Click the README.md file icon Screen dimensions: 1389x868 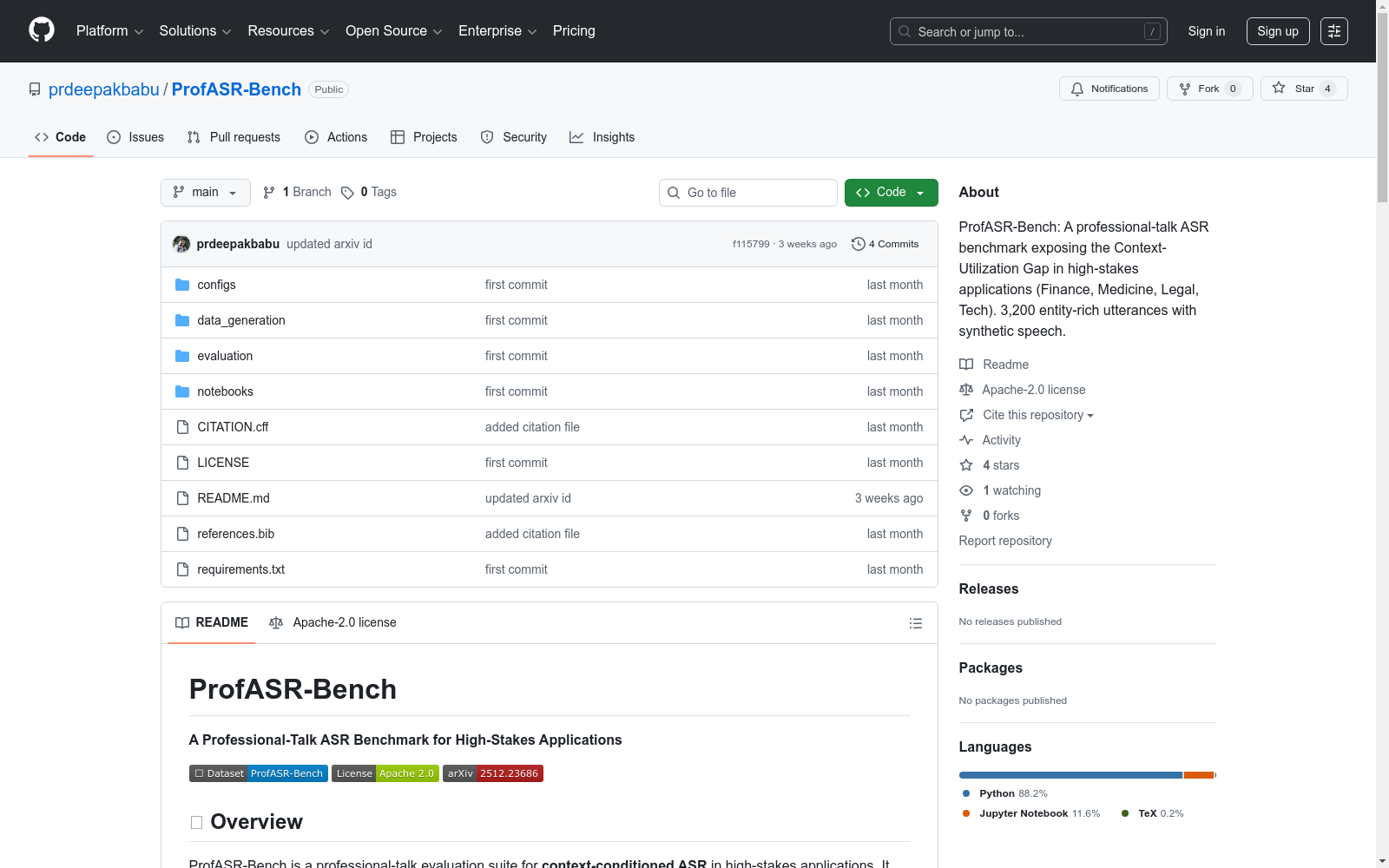pos(182,498)
